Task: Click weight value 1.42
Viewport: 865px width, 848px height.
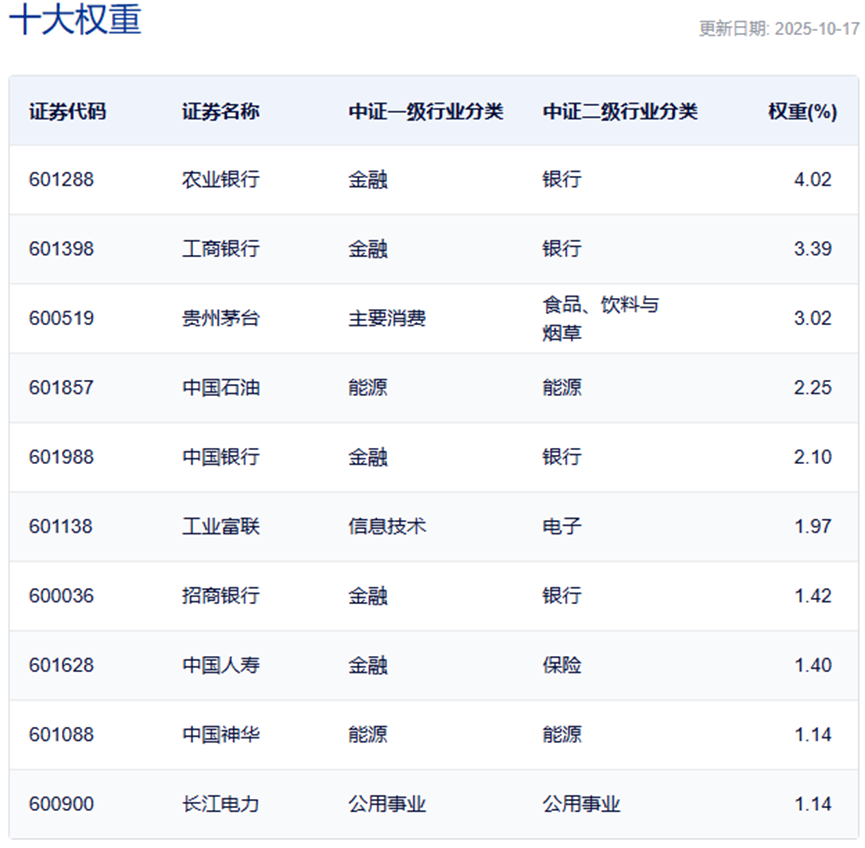Action: pos(813,596)
